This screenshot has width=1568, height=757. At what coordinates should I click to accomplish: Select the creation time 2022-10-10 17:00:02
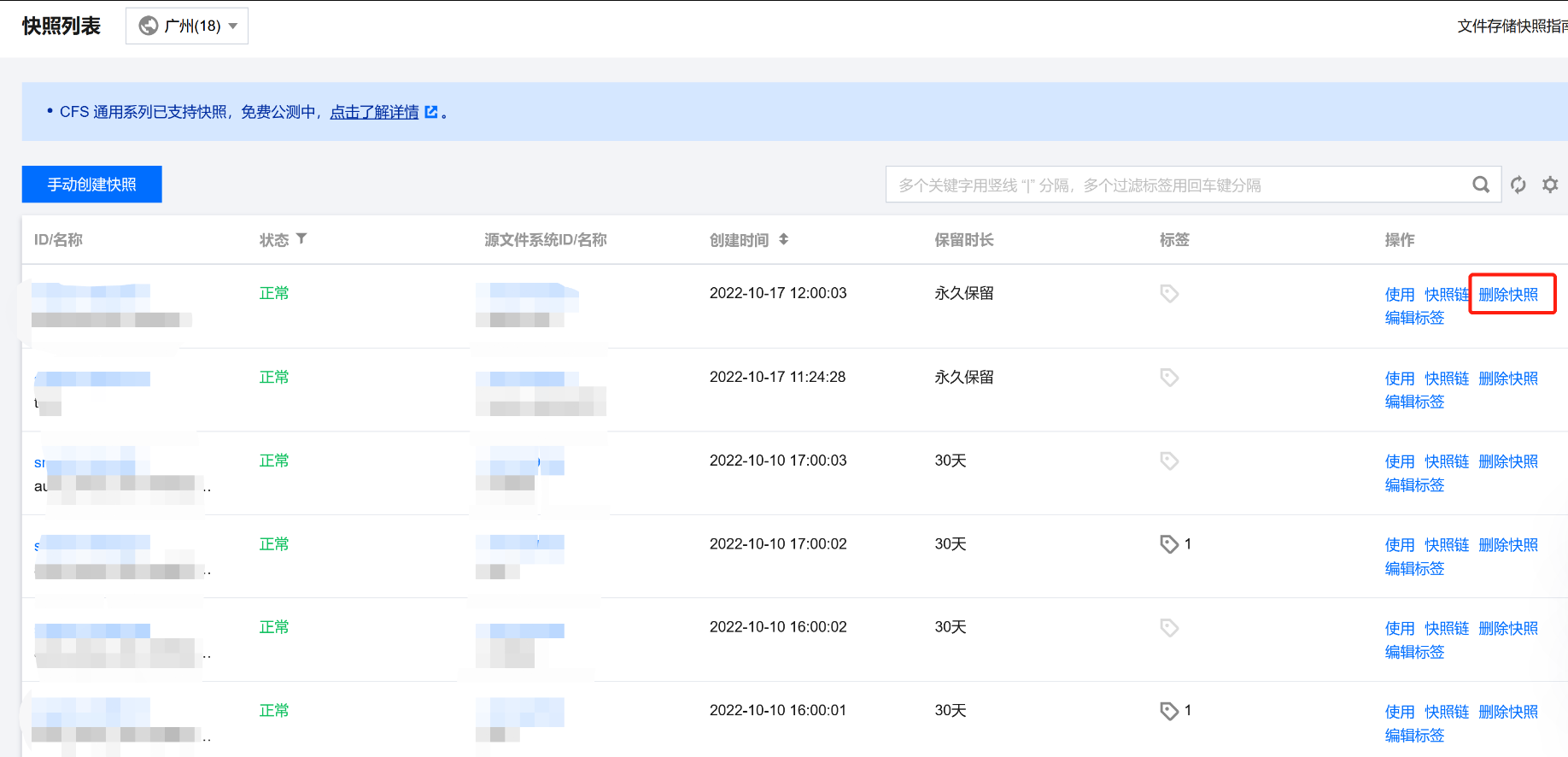(x=778, y=544)
